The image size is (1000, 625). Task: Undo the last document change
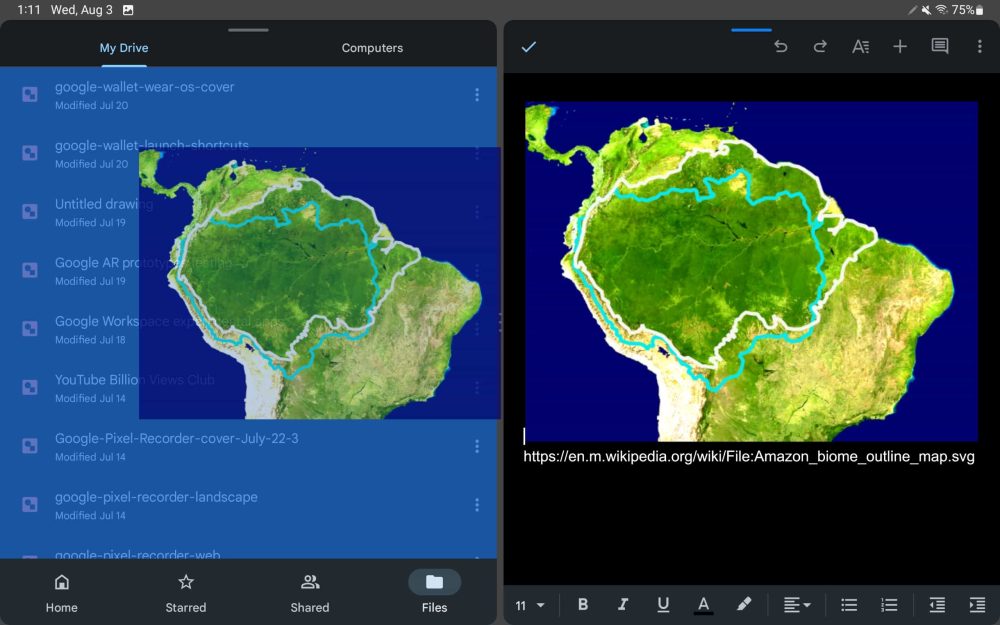click(781, 47)
